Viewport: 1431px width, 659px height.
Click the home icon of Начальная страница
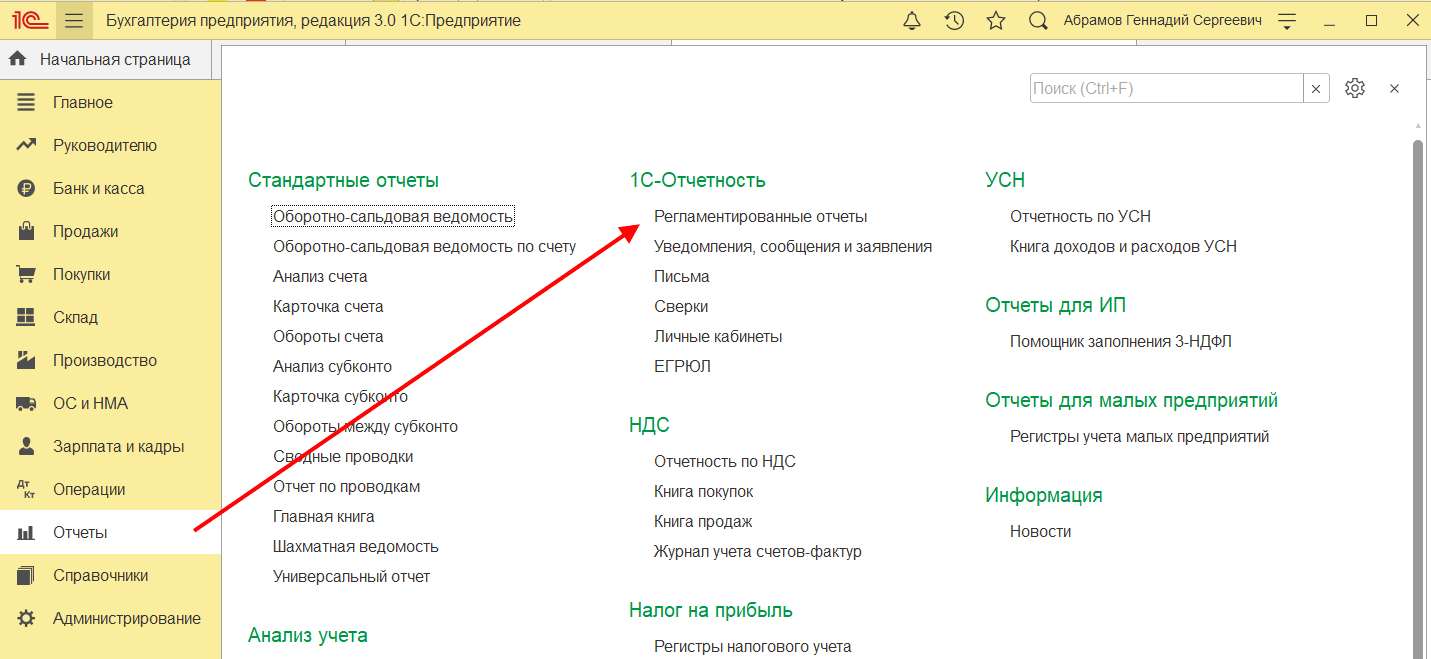click(17, 59)
